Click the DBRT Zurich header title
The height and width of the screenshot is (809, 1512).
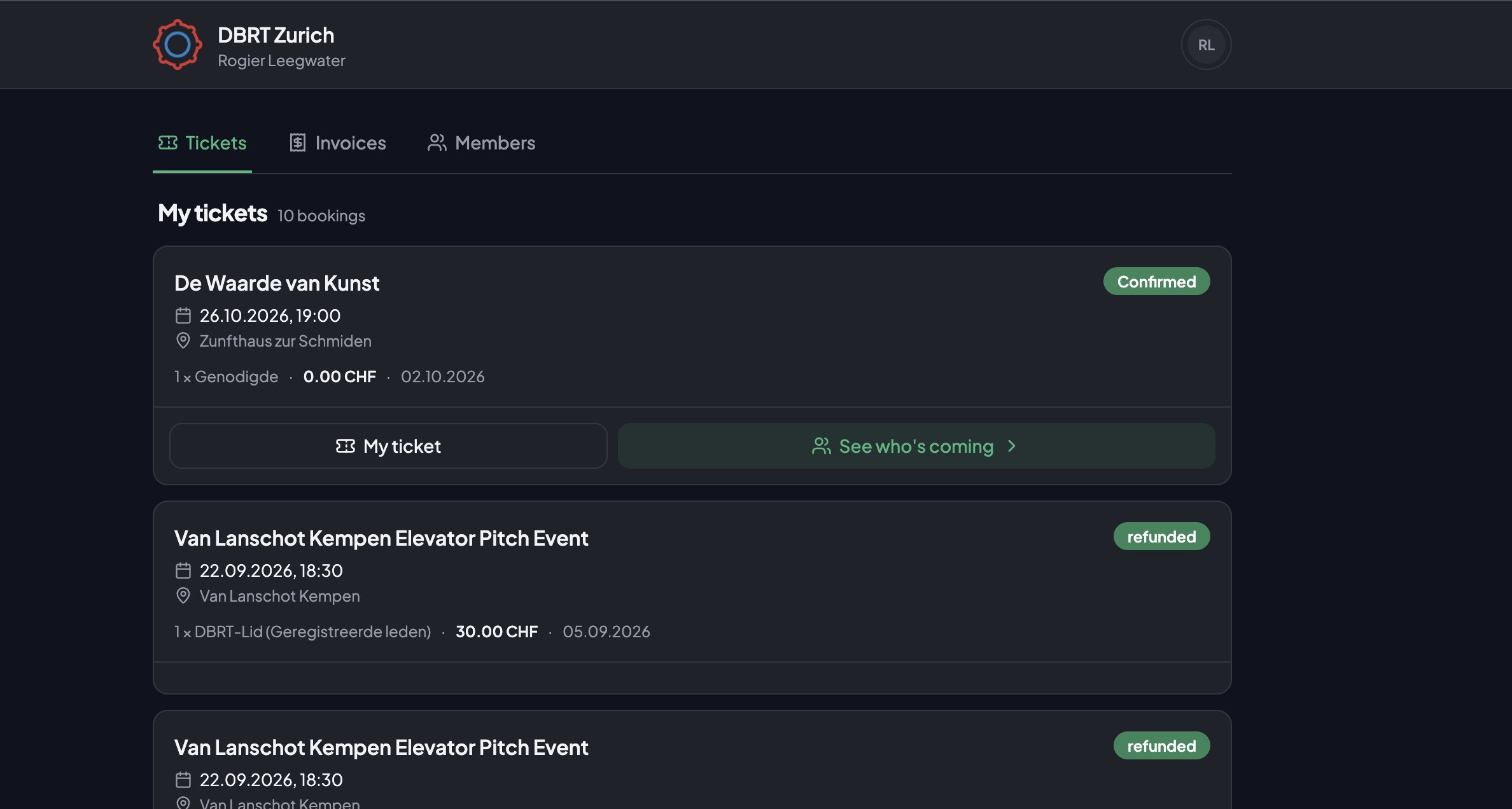click(x=276, y=35)
